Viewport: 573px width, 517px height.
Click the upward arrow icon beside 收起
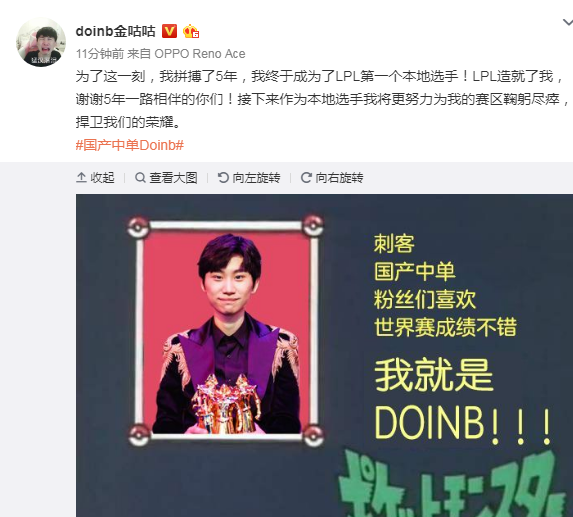tap(81, 178)
